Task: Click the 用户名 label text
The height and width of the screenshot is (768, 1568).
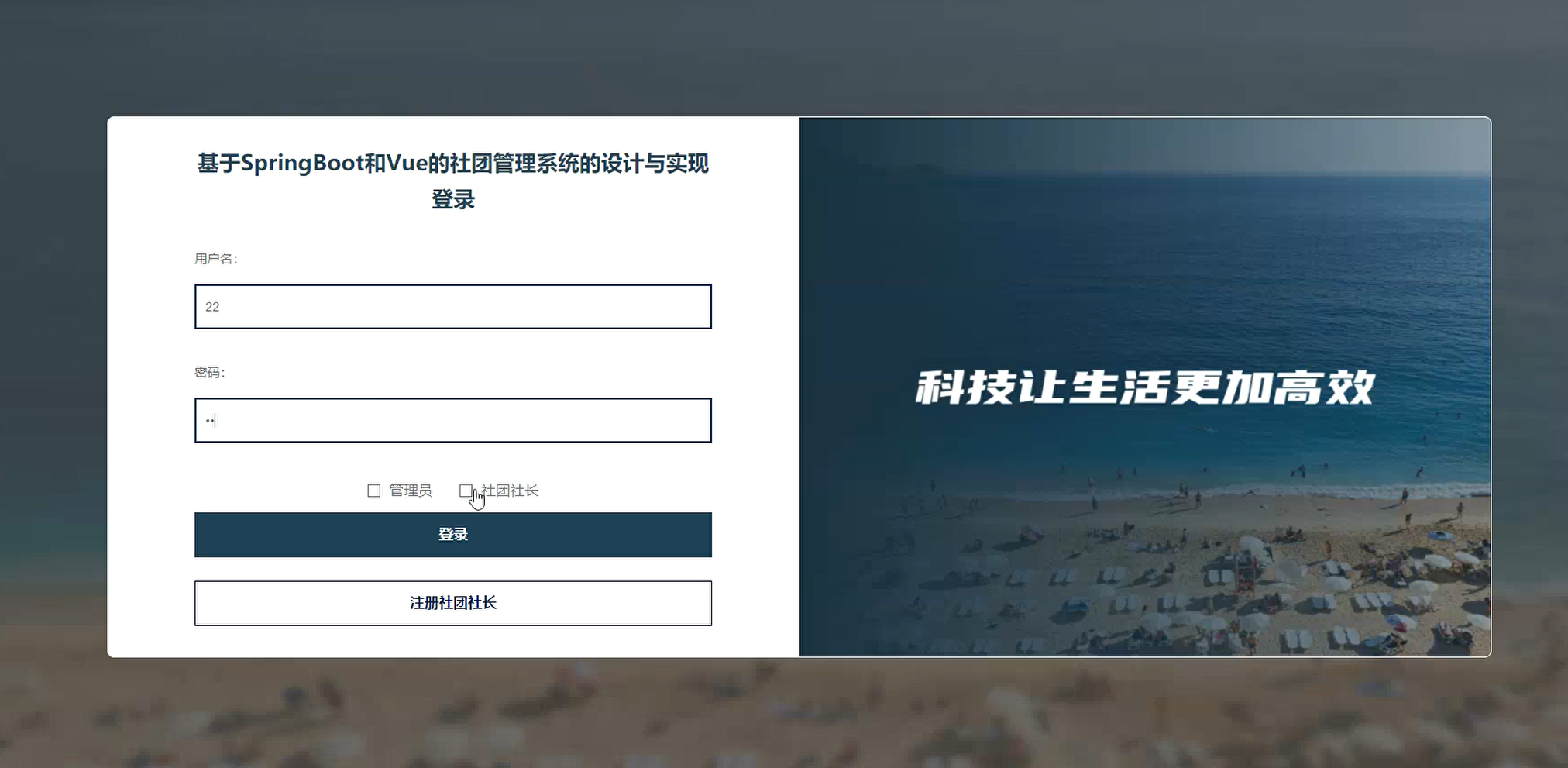Action: pos(215,259)
